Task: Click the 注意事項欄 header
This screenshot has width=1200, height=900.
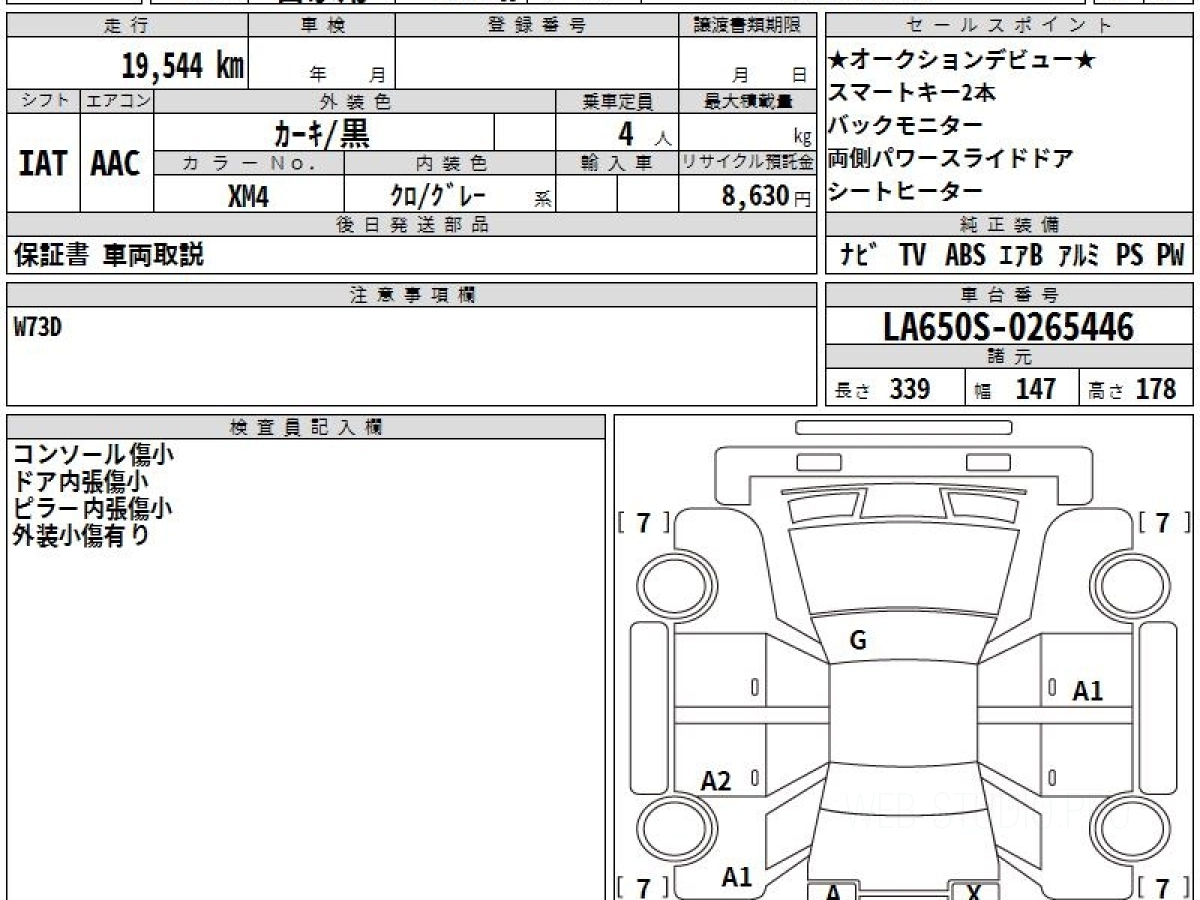Action: [411, 294]
